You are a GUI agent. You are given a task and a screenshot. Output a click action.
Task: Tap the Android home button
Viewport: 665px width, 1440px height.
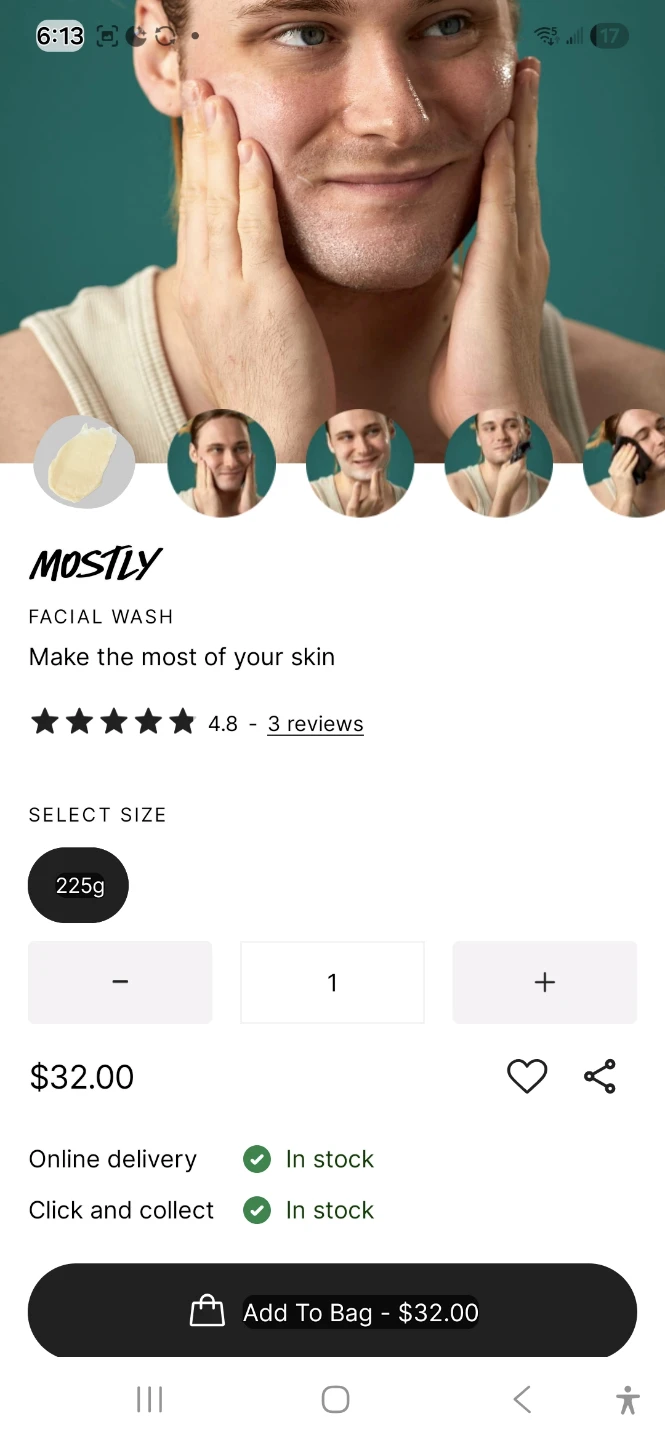[x=336, y=1399]
